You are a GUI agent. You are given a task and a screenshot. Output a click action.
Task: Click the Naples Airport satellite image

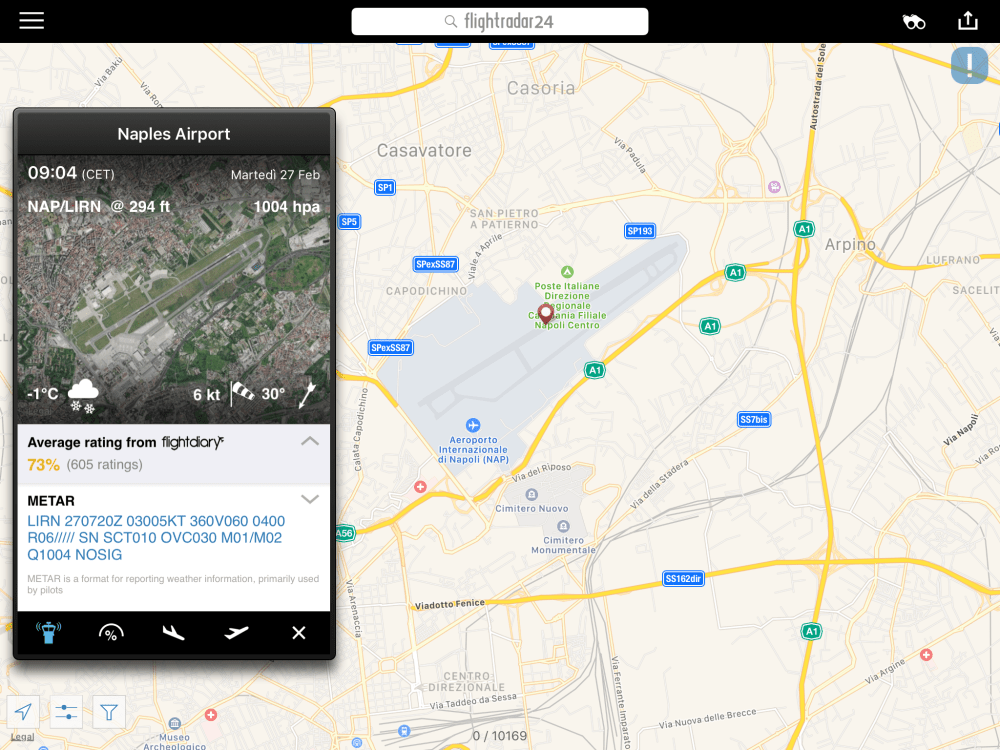(174, 290)
